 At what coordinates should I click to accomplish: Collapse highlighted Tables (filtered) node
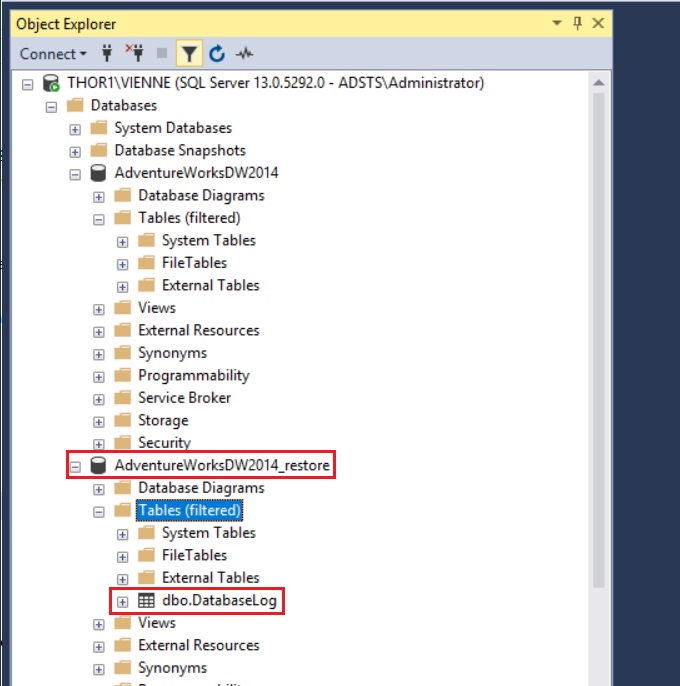coord(98,512)
